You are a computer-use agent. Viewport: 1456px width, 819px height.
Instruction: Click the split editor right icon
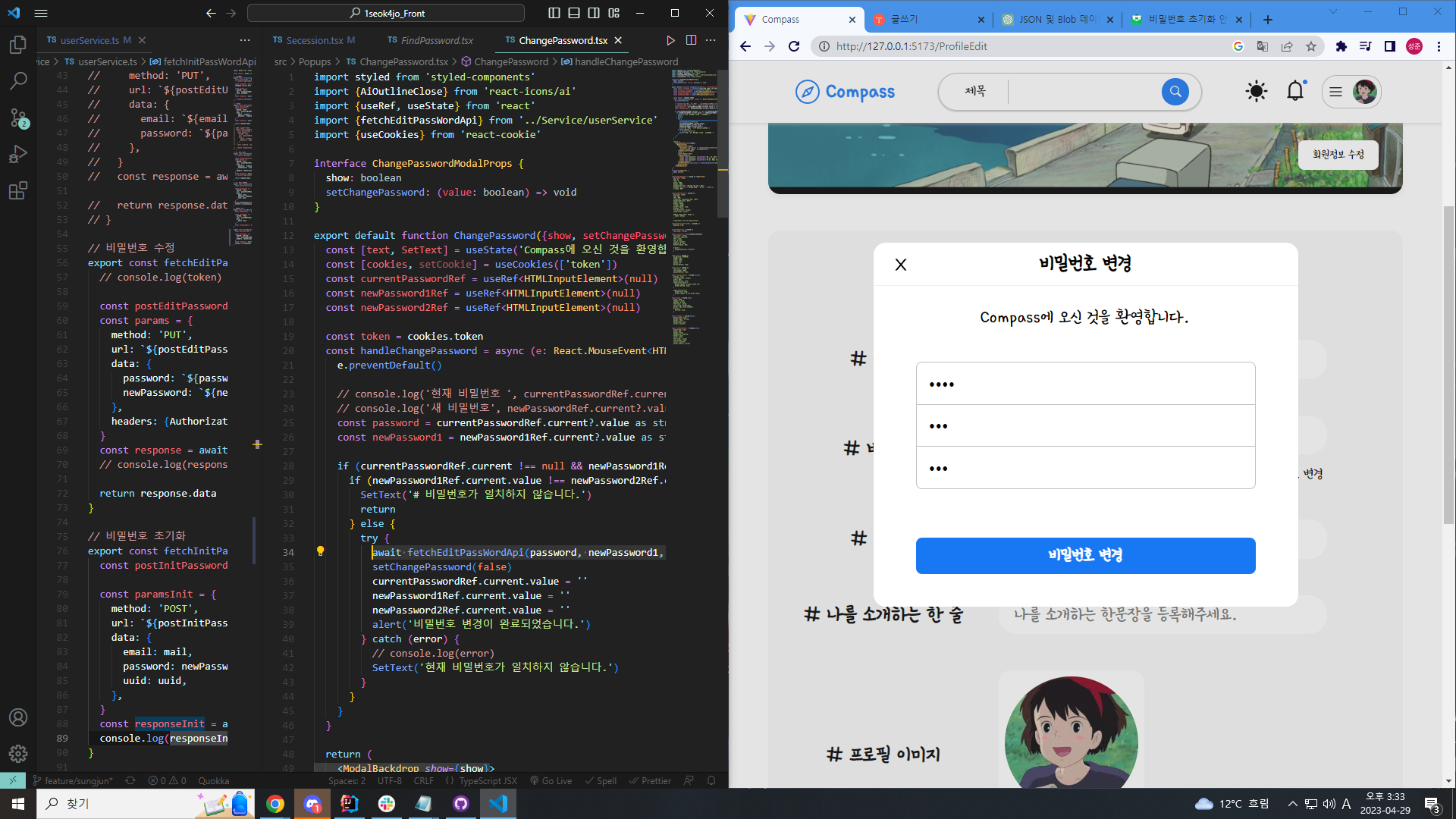click(691, 40)
